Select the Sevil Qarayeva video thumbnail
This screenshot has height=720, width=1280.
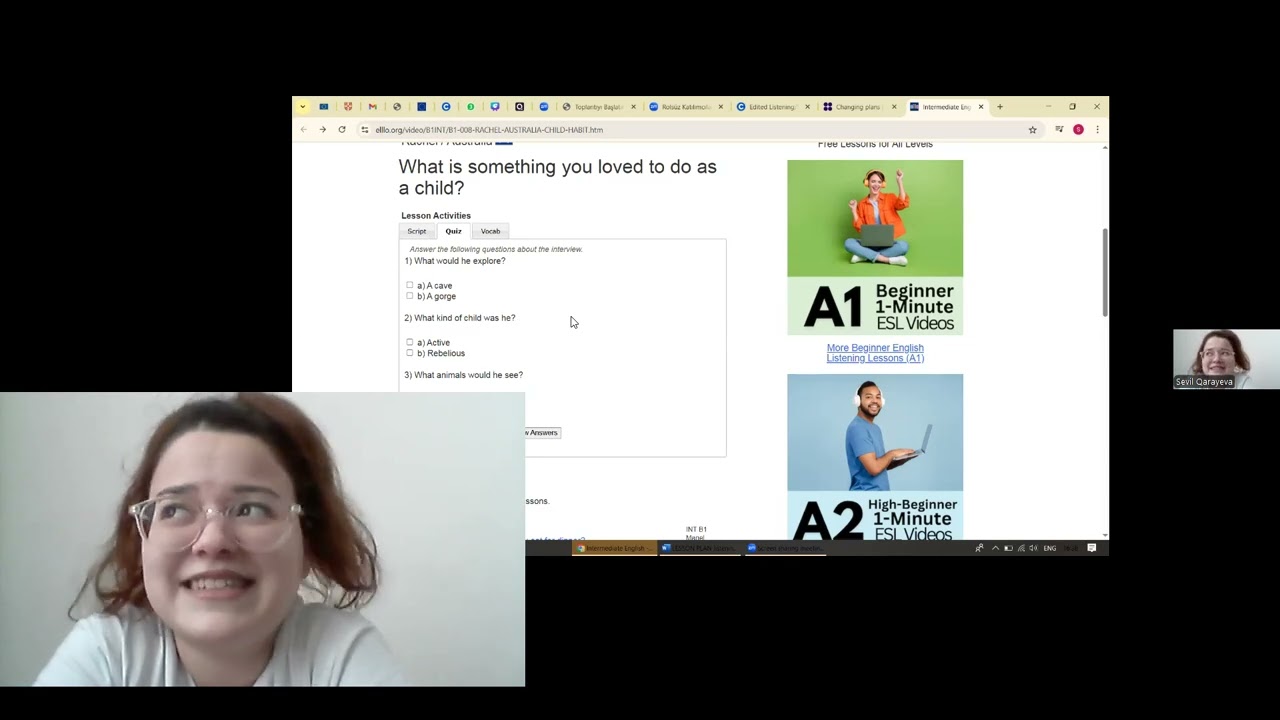(1226, 359)
